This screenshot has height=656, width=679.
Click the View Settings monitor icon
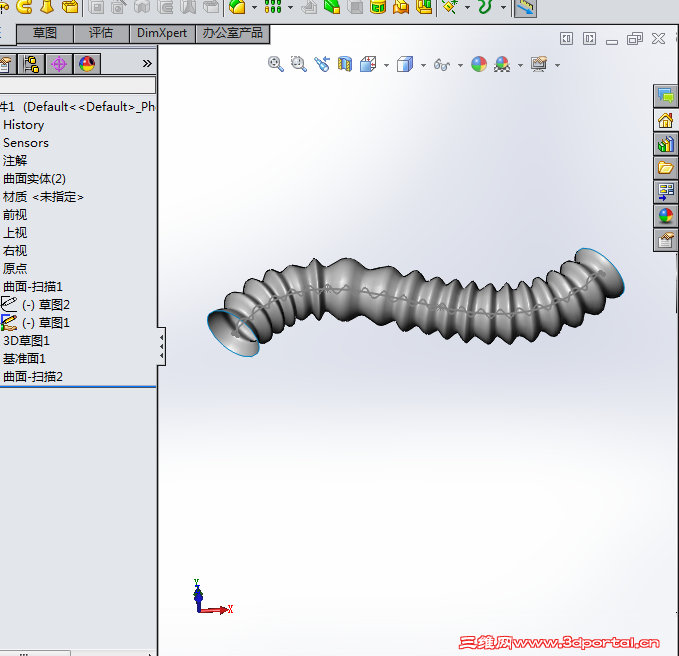[539, 64]
